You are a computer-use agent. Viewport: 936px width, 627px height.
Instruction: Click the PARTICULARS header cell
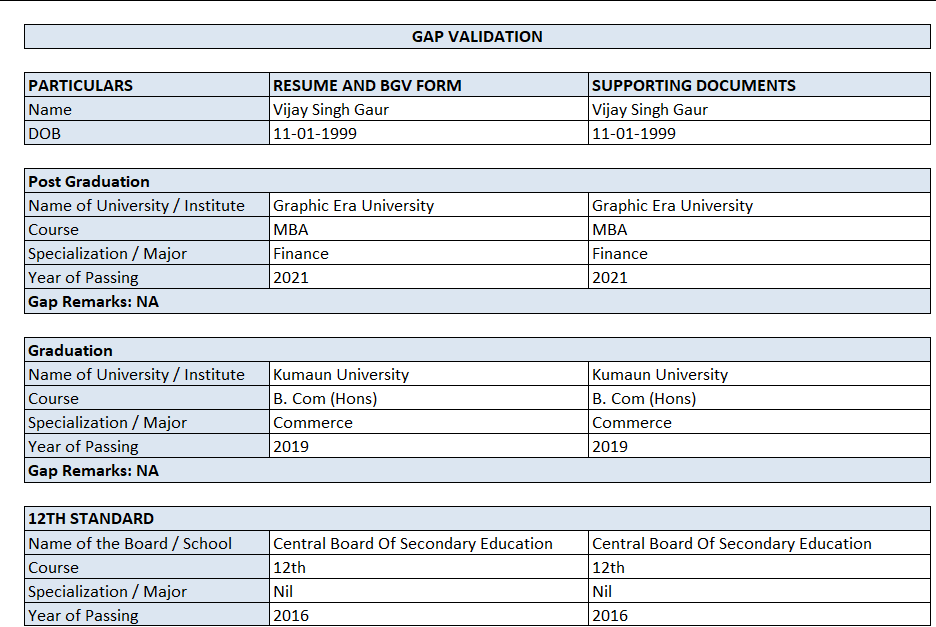(147, 85)
